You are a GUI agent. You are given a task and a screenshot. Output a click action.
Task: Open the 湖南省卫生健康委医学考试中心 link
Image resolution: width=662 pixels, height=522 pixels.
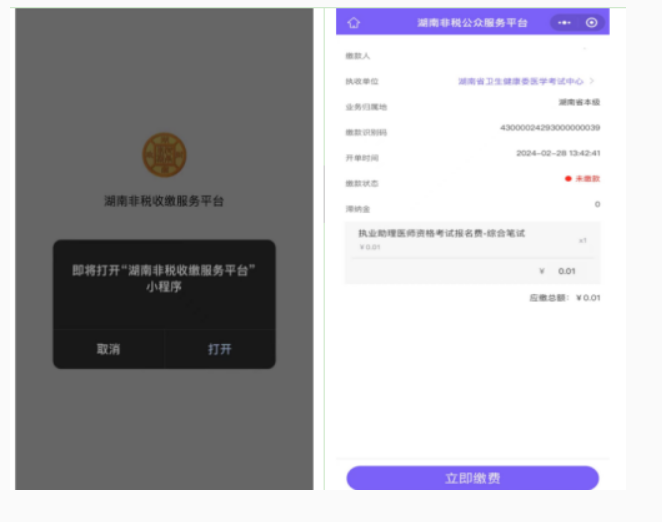520,81
